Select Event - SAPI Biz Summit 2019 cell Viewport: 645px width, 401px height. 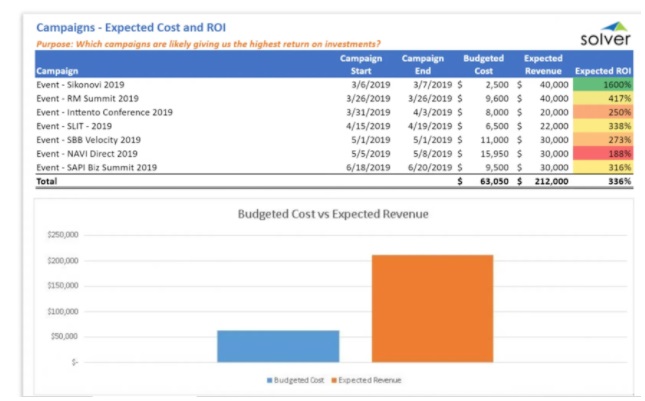point(97,167)
